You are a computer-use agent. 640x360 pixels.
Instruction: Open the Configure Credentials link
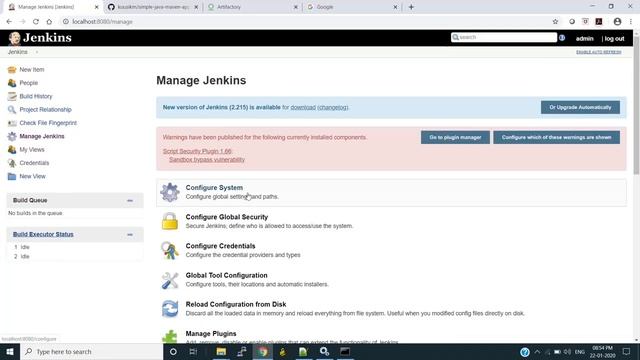click(x=220, y=246)
